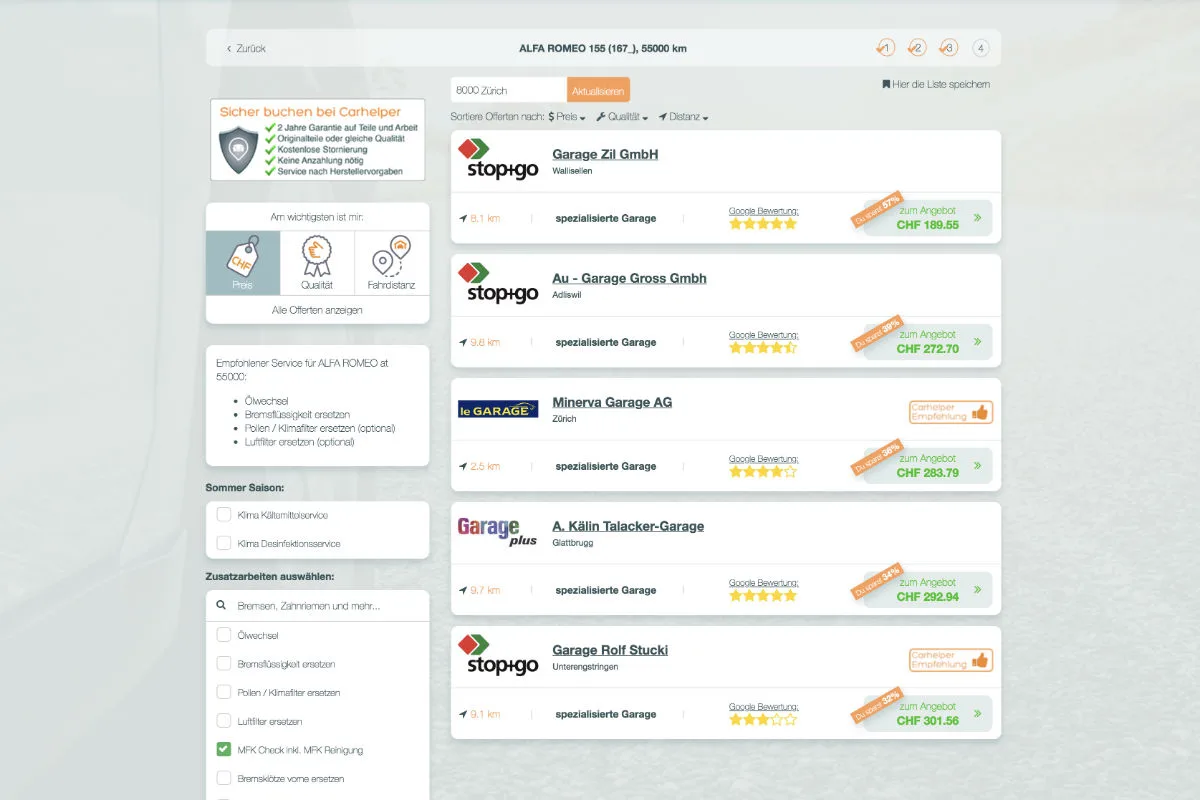Go back using the Zurück link

pos(246,48)
